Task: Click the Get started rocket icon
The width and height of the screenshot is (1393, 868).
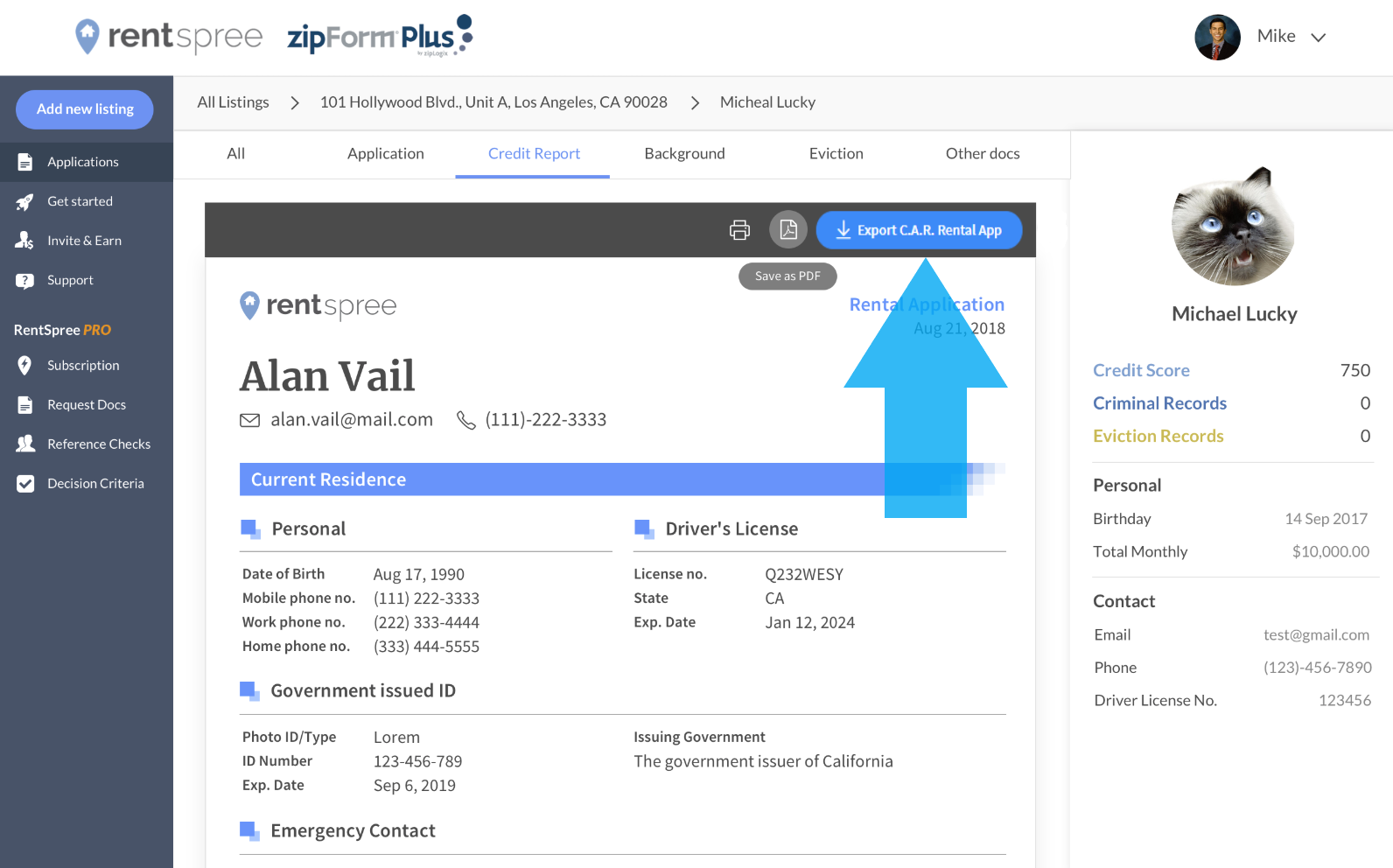Action: point(24,201)
